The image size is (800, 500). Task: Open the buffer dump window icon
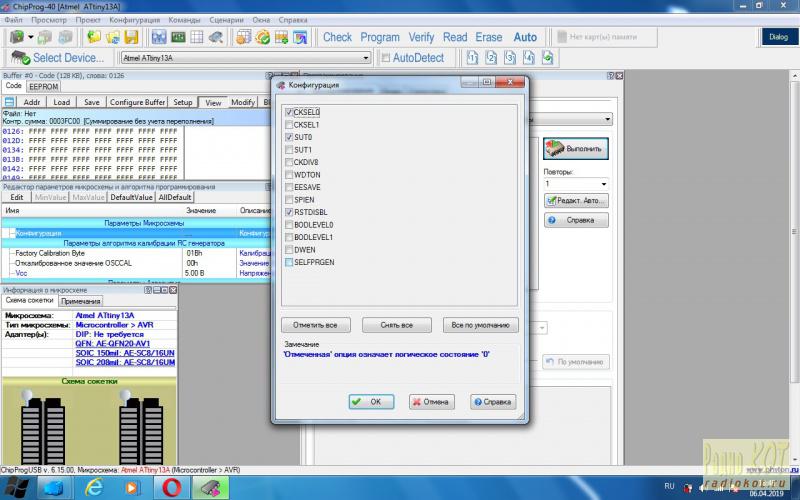coord(159,37)
